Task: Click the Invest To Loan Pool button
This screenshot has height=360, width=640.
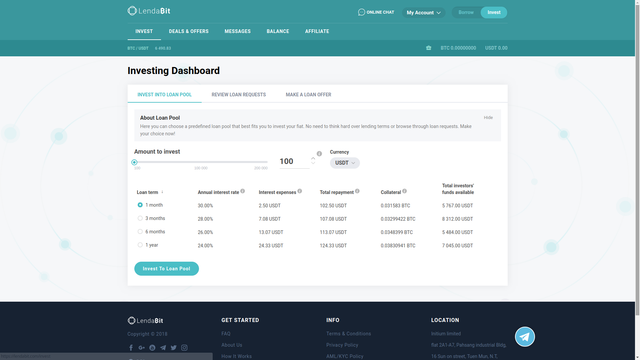Action: coord(167,269)
